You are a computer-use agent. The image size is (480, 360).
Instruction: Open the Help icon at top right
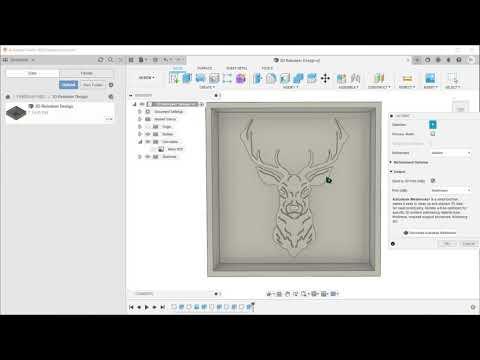[459, 60]
